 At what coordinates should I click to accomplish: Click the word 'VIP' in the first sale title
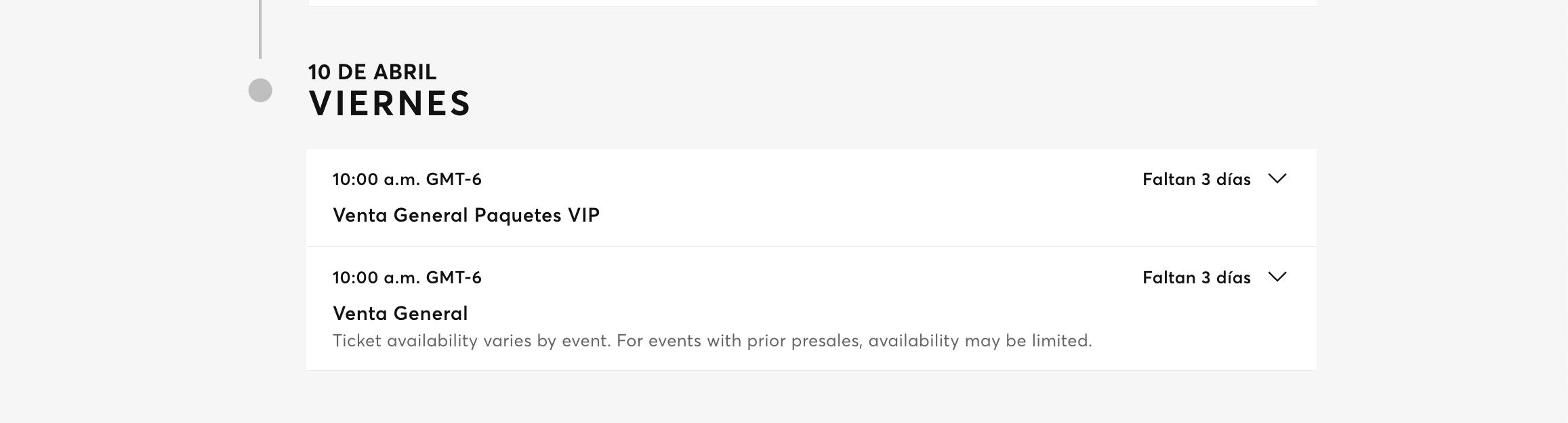pos(583,216)
